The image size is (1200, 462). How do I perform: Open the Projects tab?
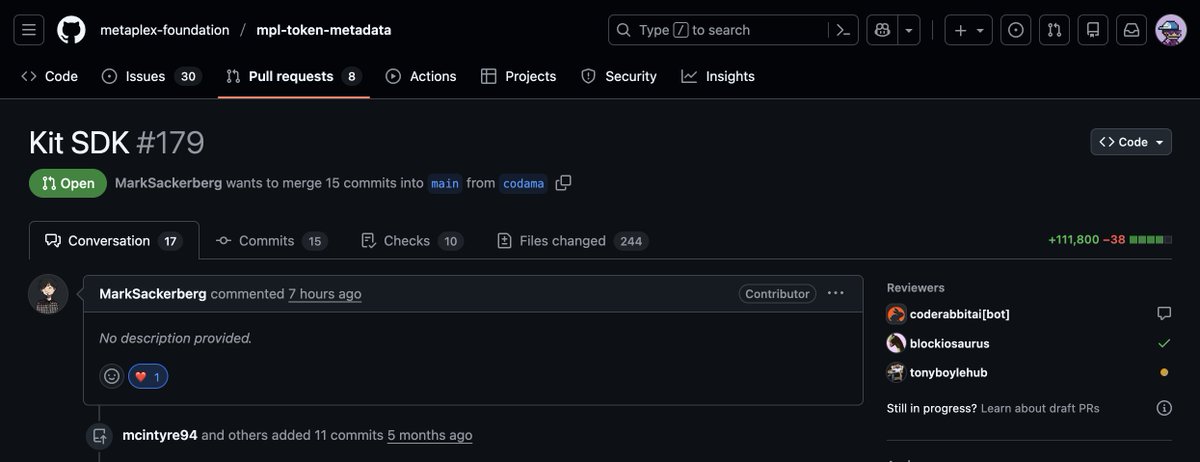517,76
